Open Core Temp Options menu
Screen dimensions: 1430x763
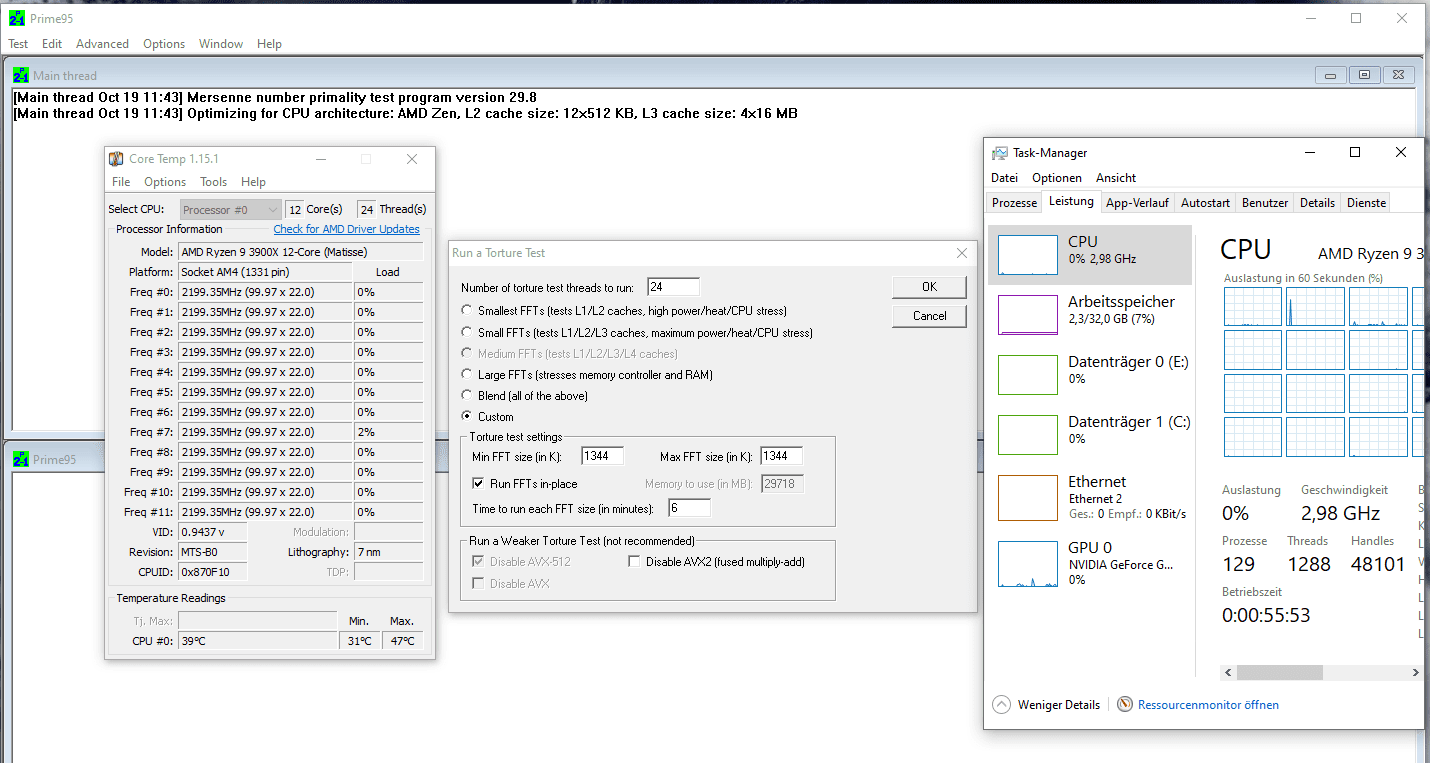(165, 182)
